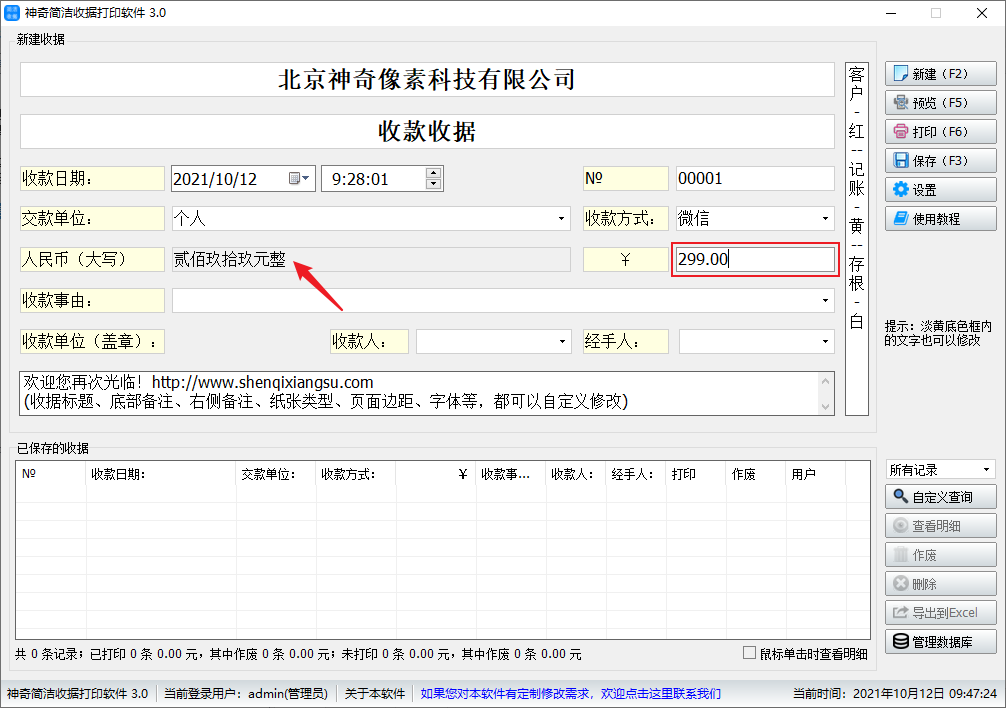The image size is (1006, 708).
Task: Click the 收款单位（盖章） label field
Action: click(x=92, y=341)
